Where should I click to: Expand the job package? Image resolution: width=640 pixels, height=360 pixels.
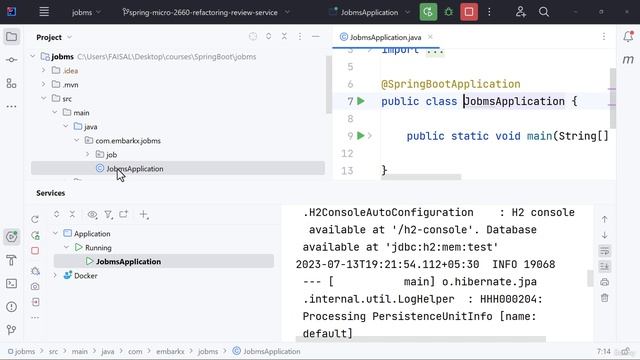[x=88, y=154]
